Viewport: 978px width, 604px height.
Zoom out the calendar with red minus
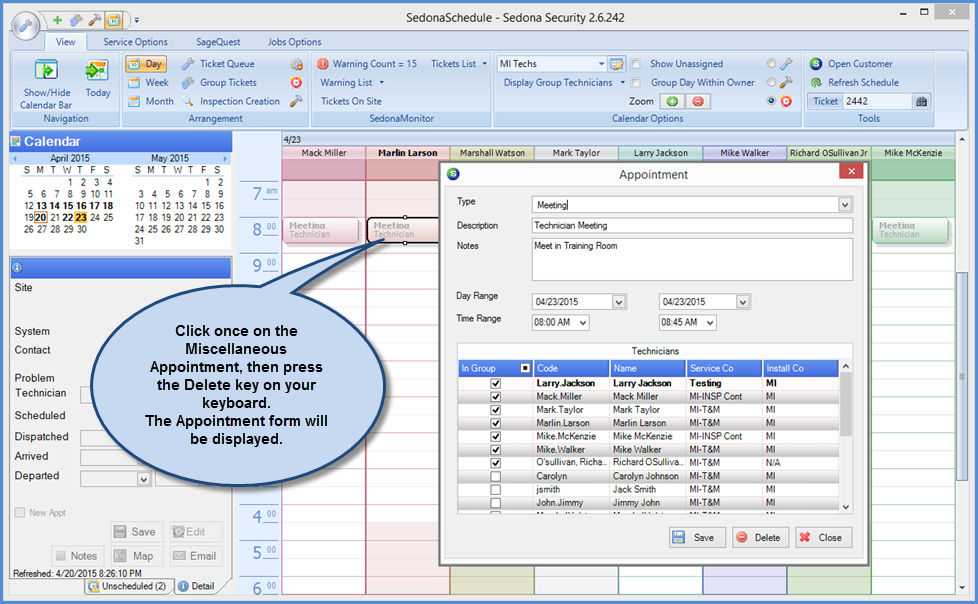pyautogui.click(x=698, y=101)
